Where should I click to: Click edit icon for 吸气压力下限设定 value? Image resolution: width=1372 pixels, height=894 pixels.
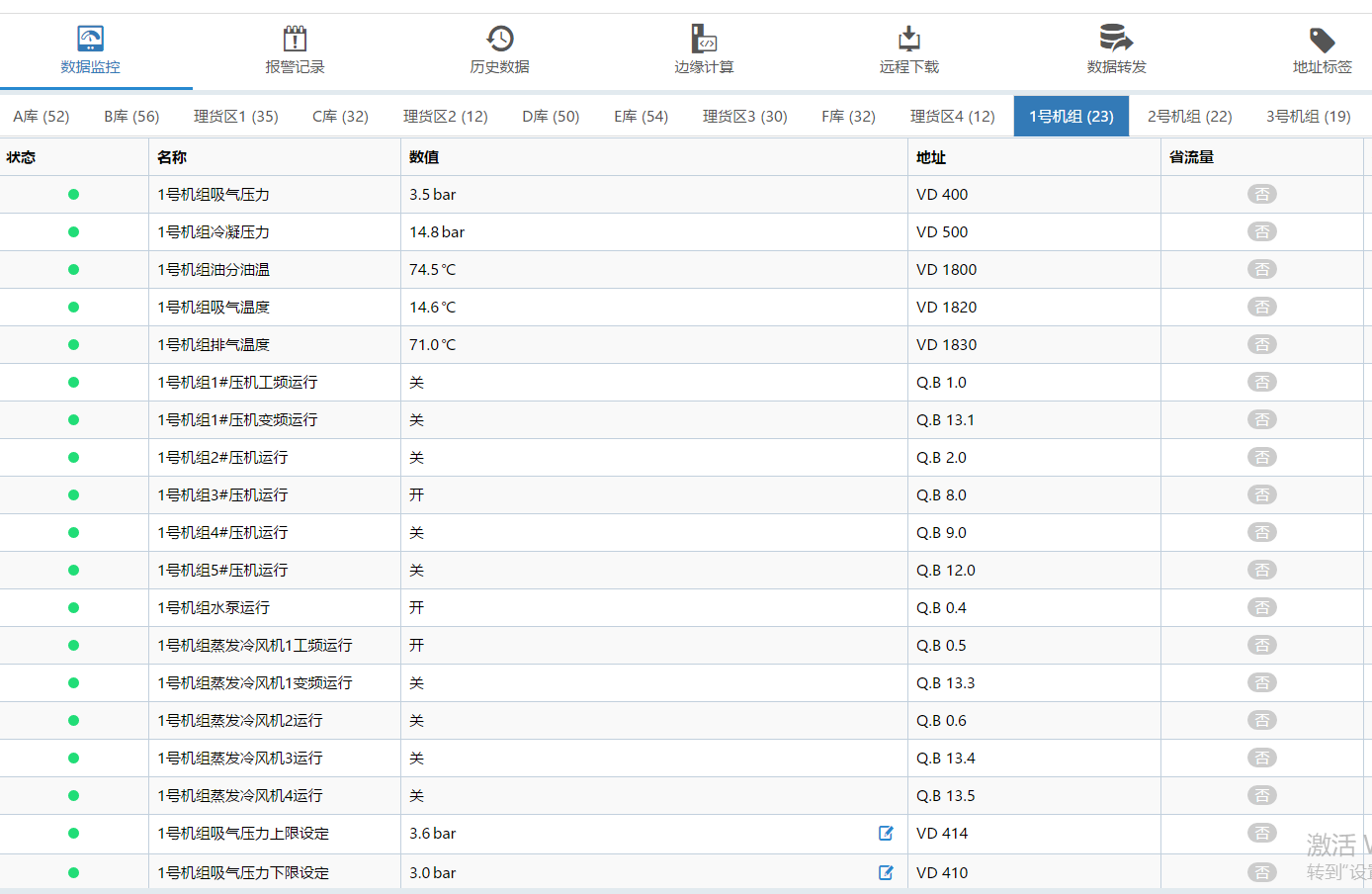[886, 872]
